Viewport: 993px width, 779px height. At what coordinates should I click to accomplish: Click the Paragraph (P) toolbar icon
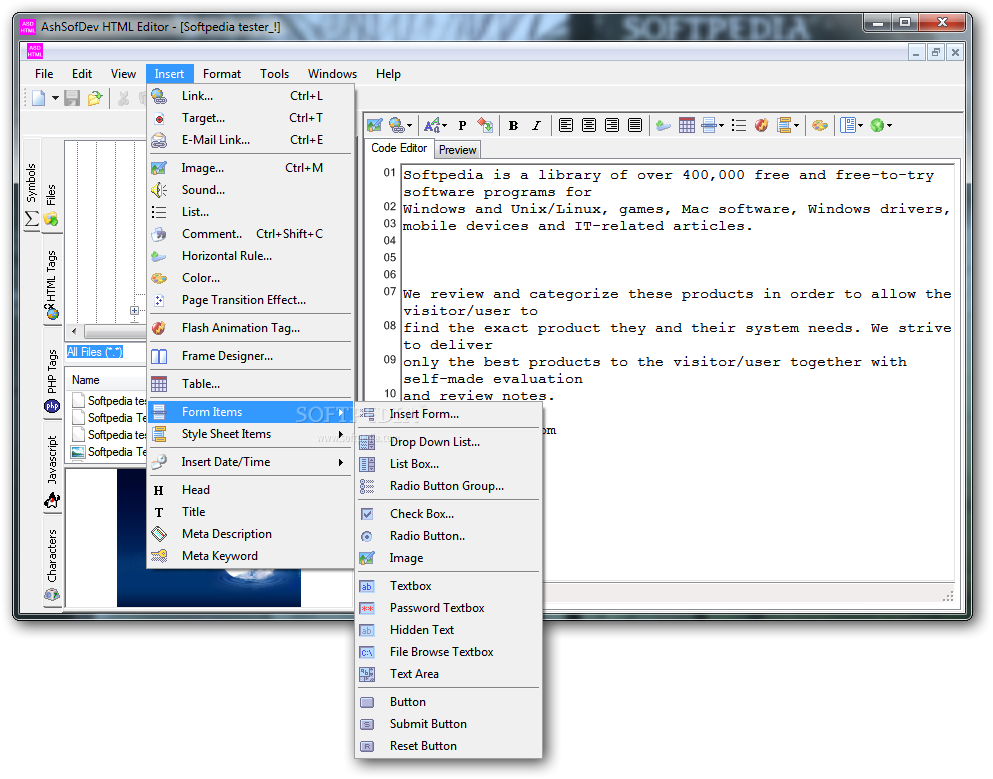point(462,125)
